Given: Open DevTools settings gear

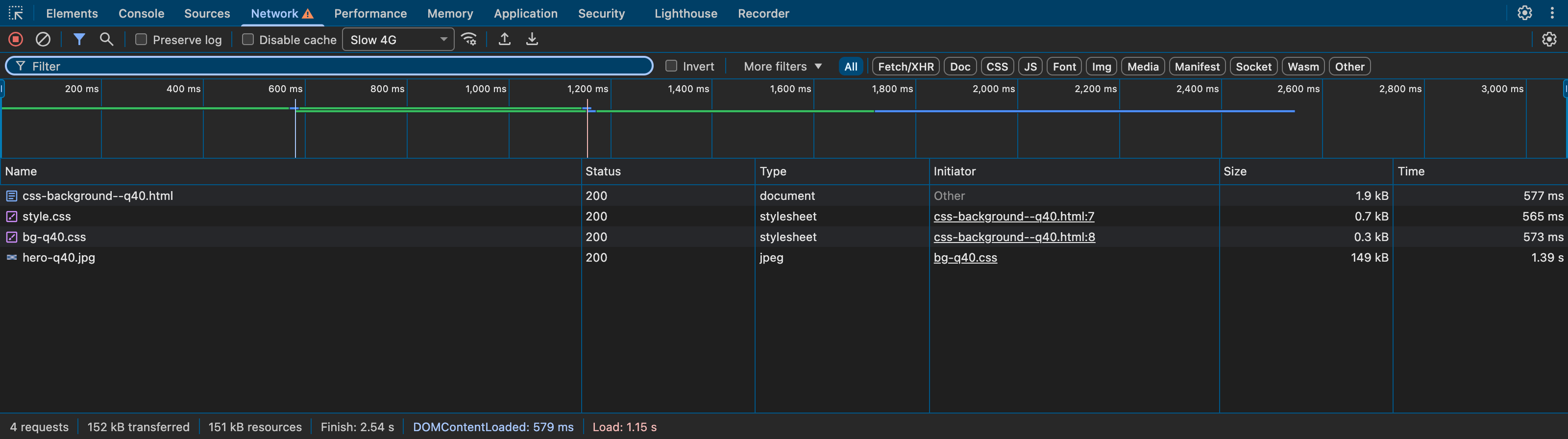Looking at the screenshot, I should click(1525, 13).
